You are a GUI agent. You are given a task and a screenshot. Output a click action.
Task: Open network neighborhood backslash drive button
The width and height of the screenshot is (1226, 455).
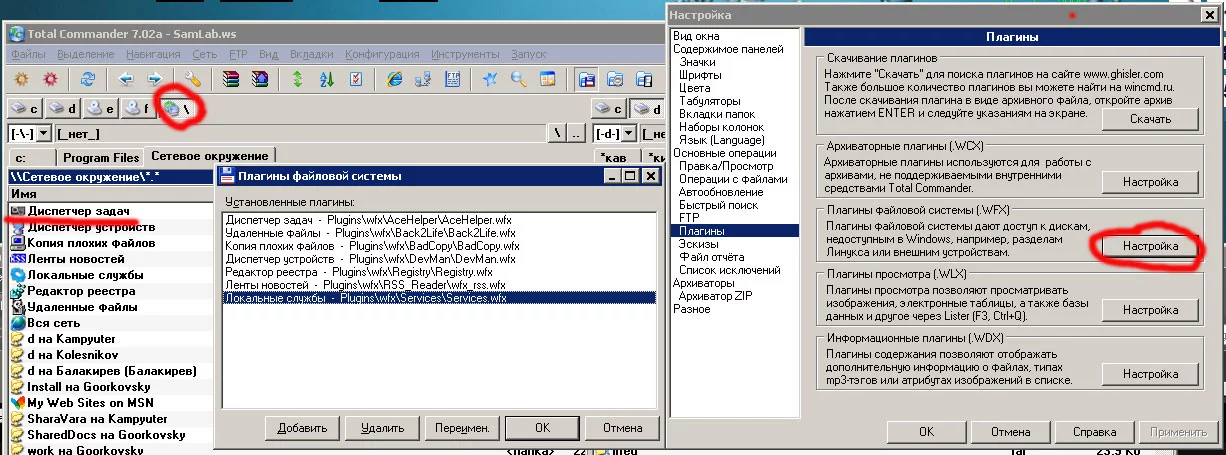pos(177,108)
